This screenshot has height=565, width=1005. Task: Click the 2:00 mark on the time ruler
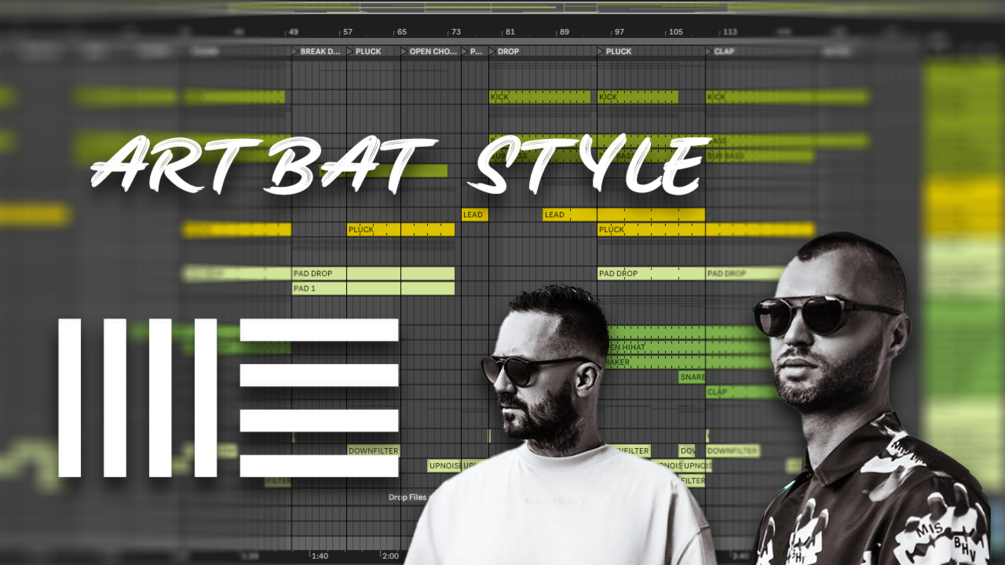pyautogui.click(x=390, y=556)
